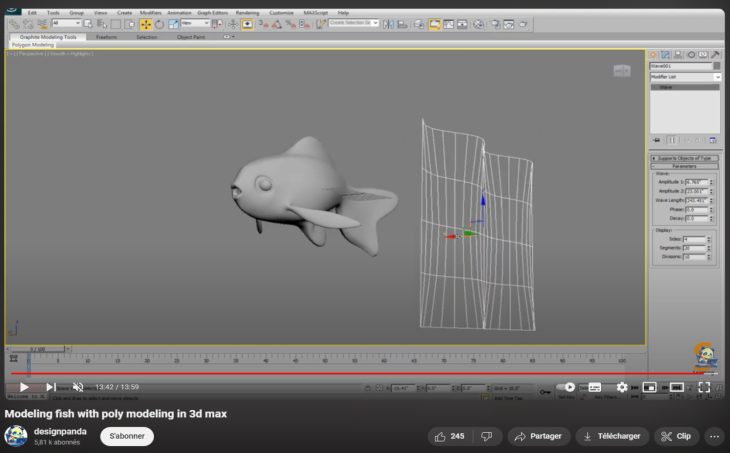Skip to the next video
This screenshot has height=453, width=730.
click(51, 387)
